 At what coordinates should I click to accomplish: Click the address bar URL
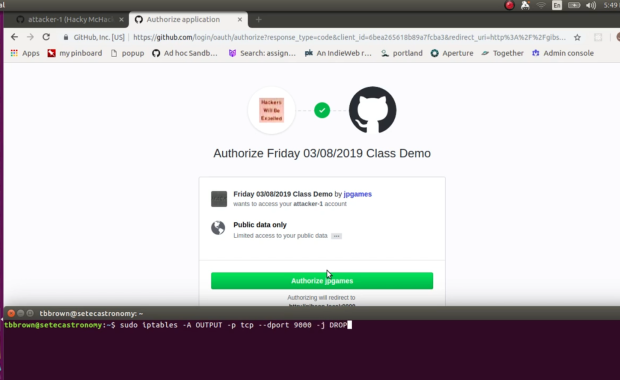[349, 37]
